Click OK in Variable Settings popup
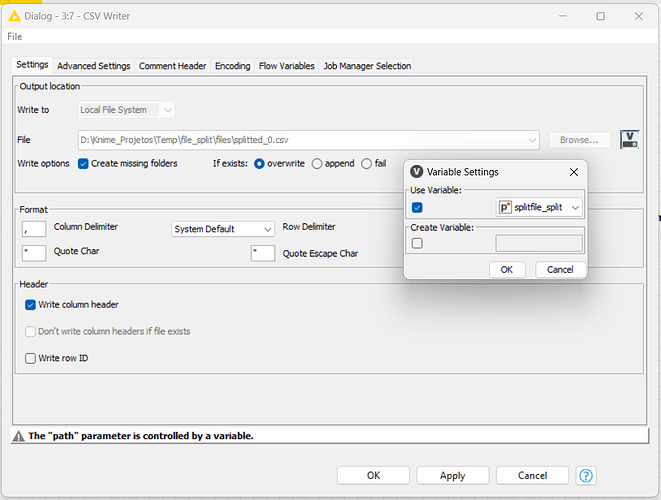 507,270
